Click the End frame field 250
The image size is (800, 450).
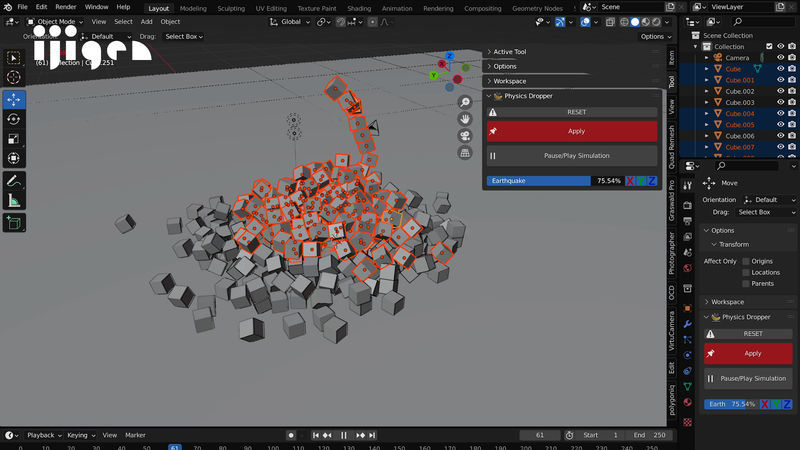pyautogui.click(x=649, y=435)
